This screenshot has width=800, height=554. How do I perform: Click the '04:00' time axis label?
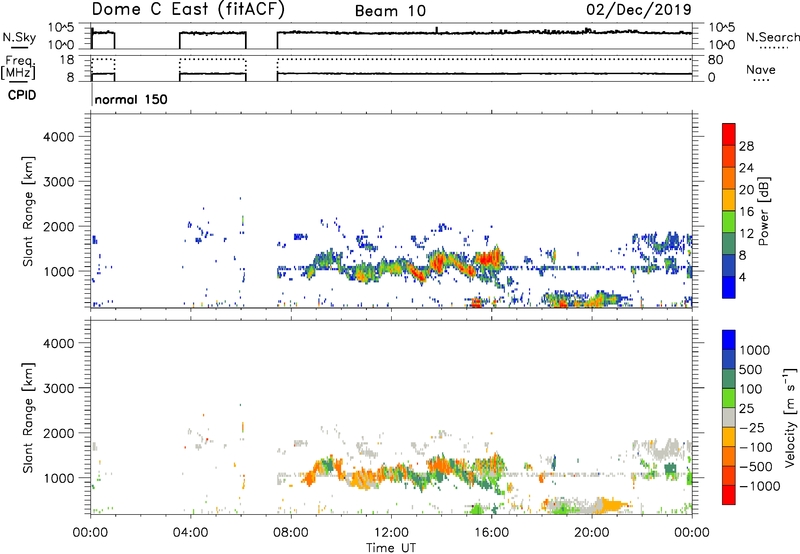[x=191, y=533]
